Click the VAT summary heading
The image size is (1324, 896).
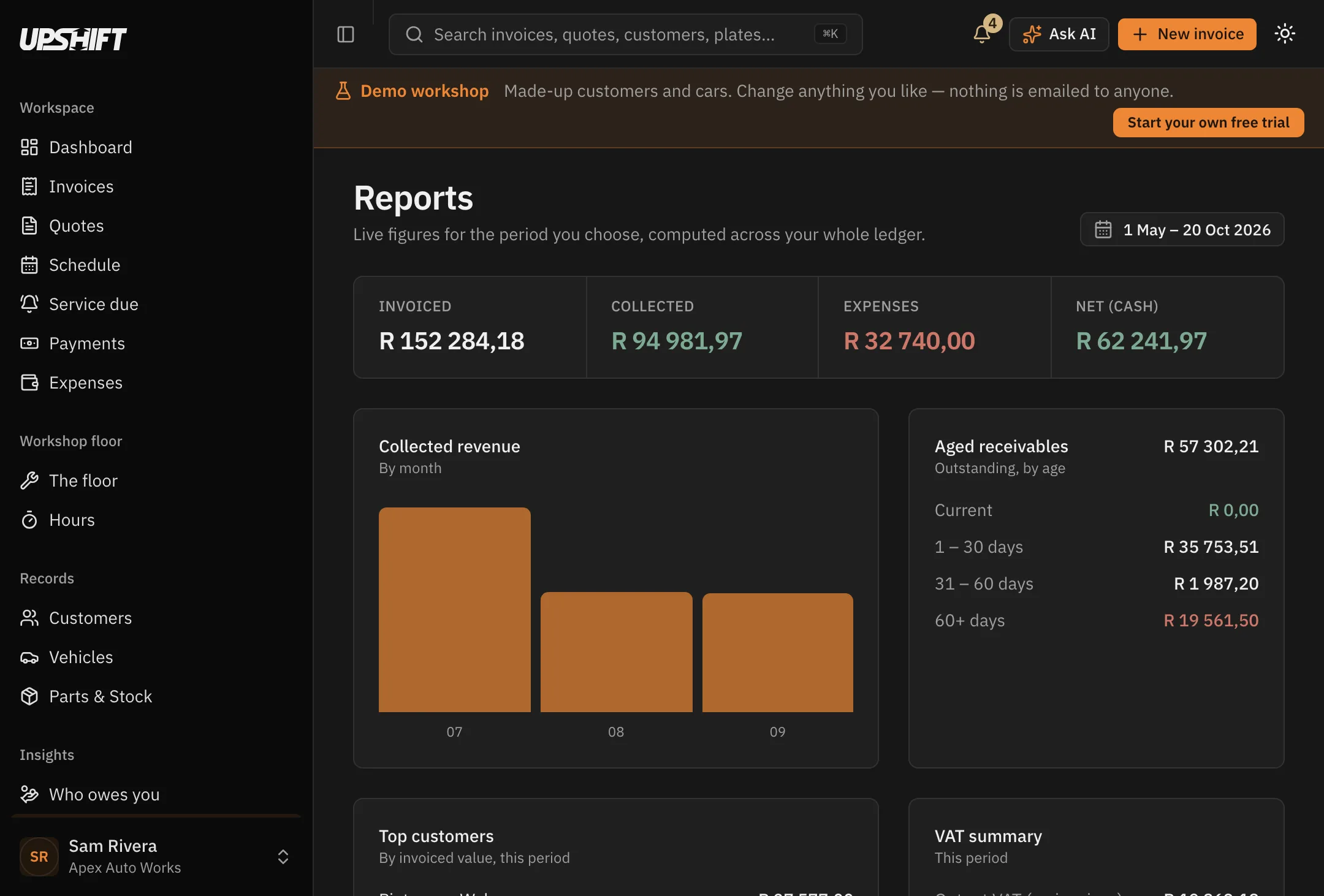point(988,836)
